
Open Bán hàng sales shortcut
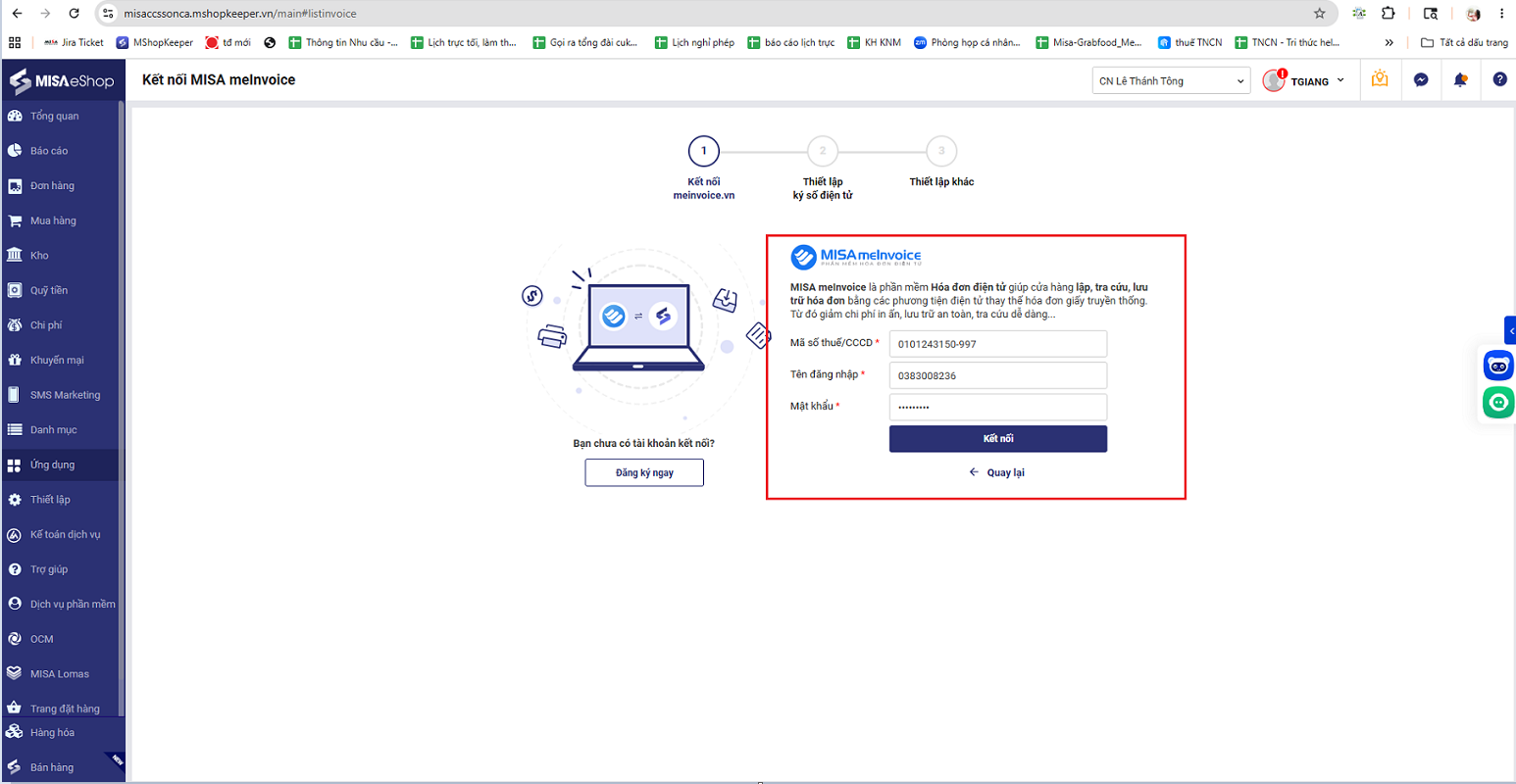(63, 767)
